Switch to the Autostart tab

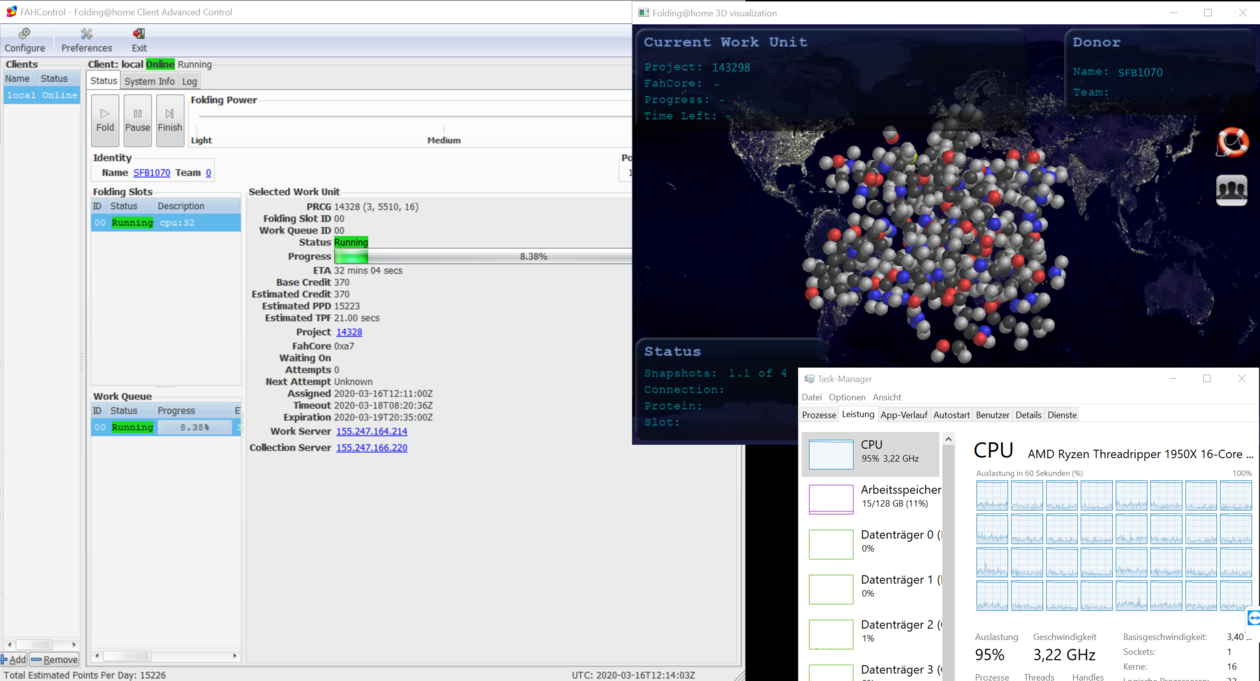[952, 415]
